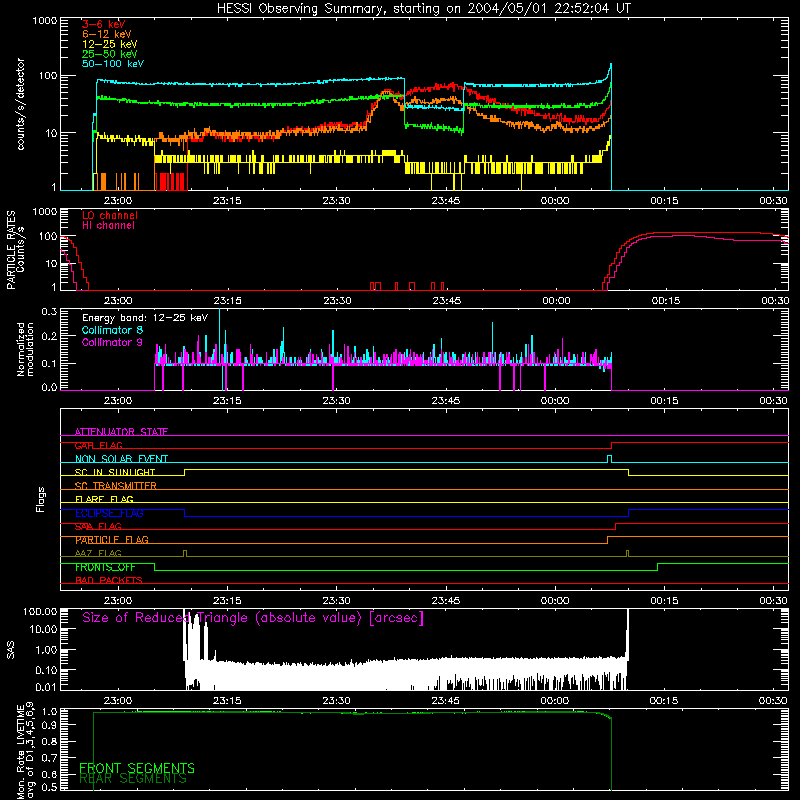This screenshot has height=800, width=800.
Task: Click the Normalized modulation axis label
Action: (25, 349)
